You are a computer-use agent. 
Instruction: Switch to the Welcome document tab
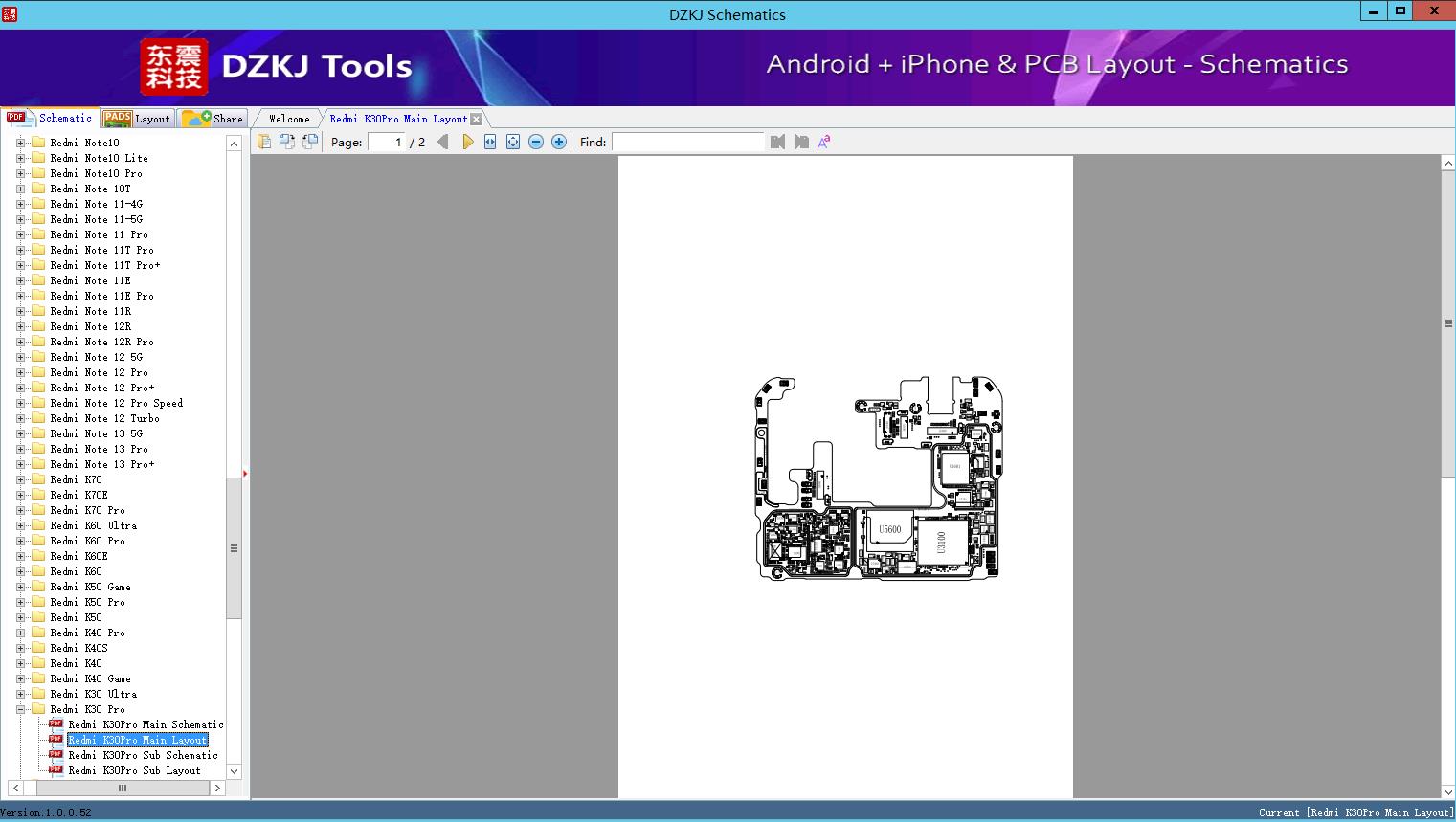coord(288,119)
